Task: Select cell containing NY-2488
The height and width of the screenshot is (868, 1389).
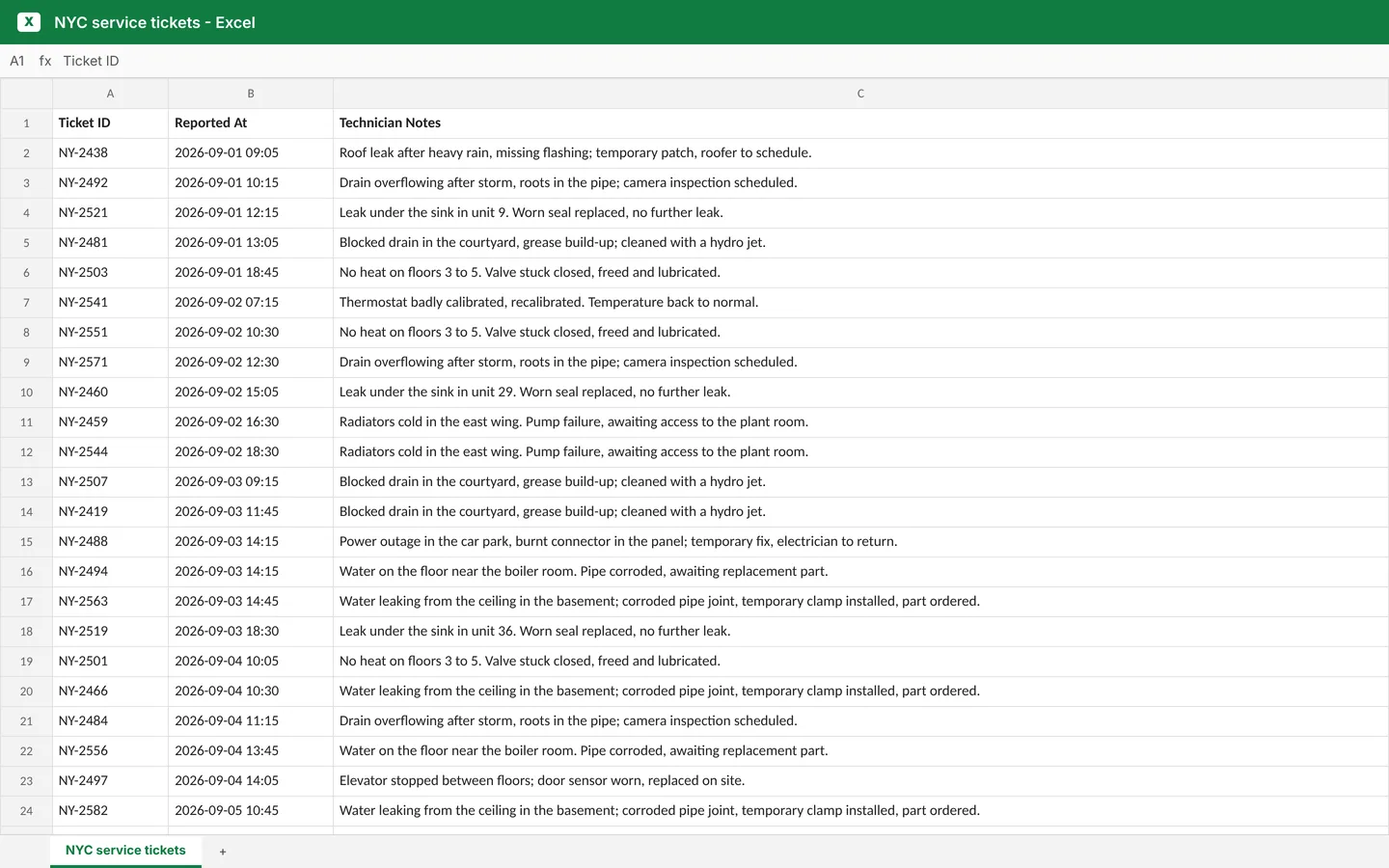Action: click(110, 542)
